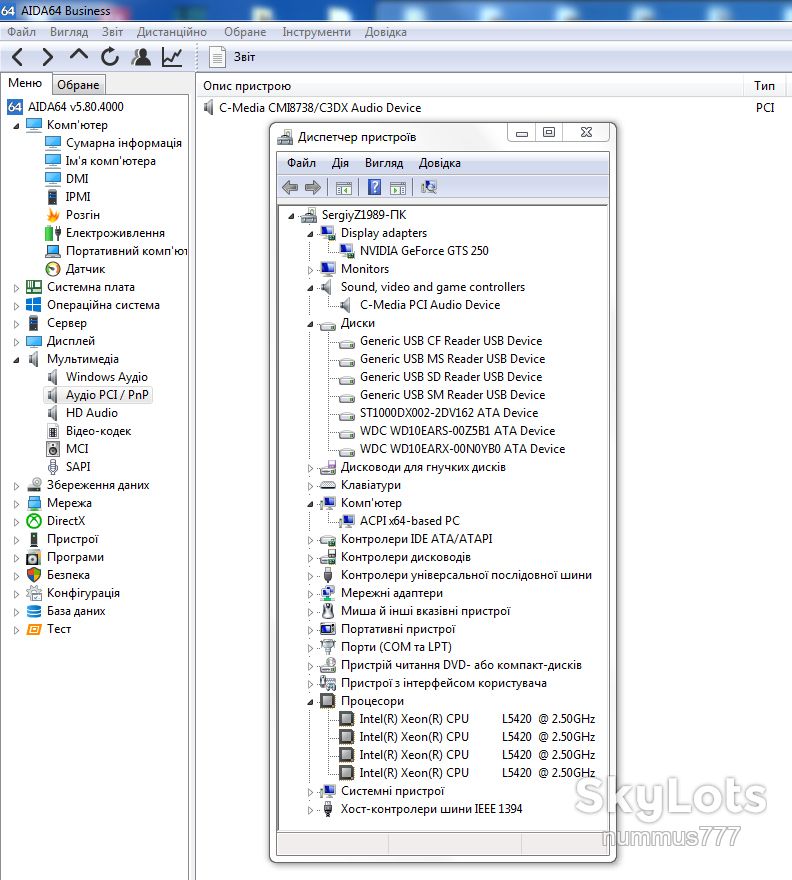Select NVIDIA GeForce GTS 250 device
Viewport: 792px width, 880px height.
(424, 251)
